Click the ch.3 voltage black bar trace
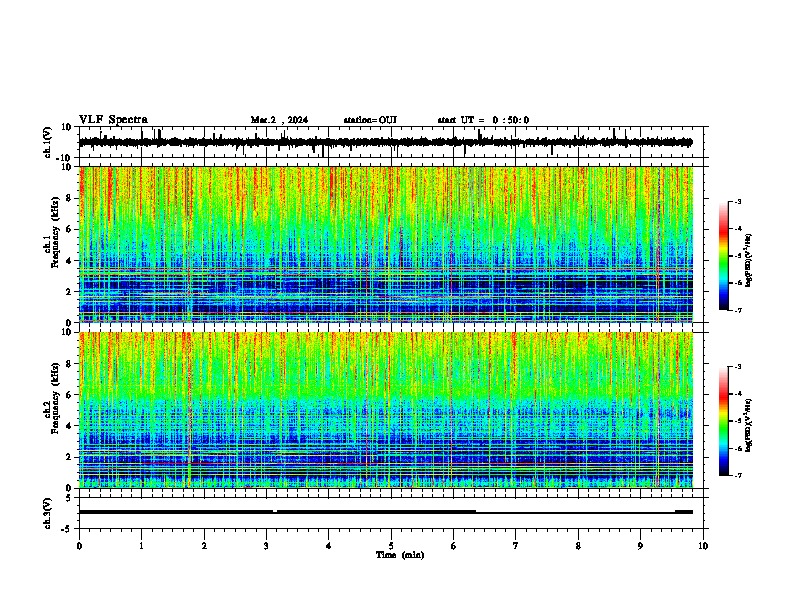 (x=386, y=512)
